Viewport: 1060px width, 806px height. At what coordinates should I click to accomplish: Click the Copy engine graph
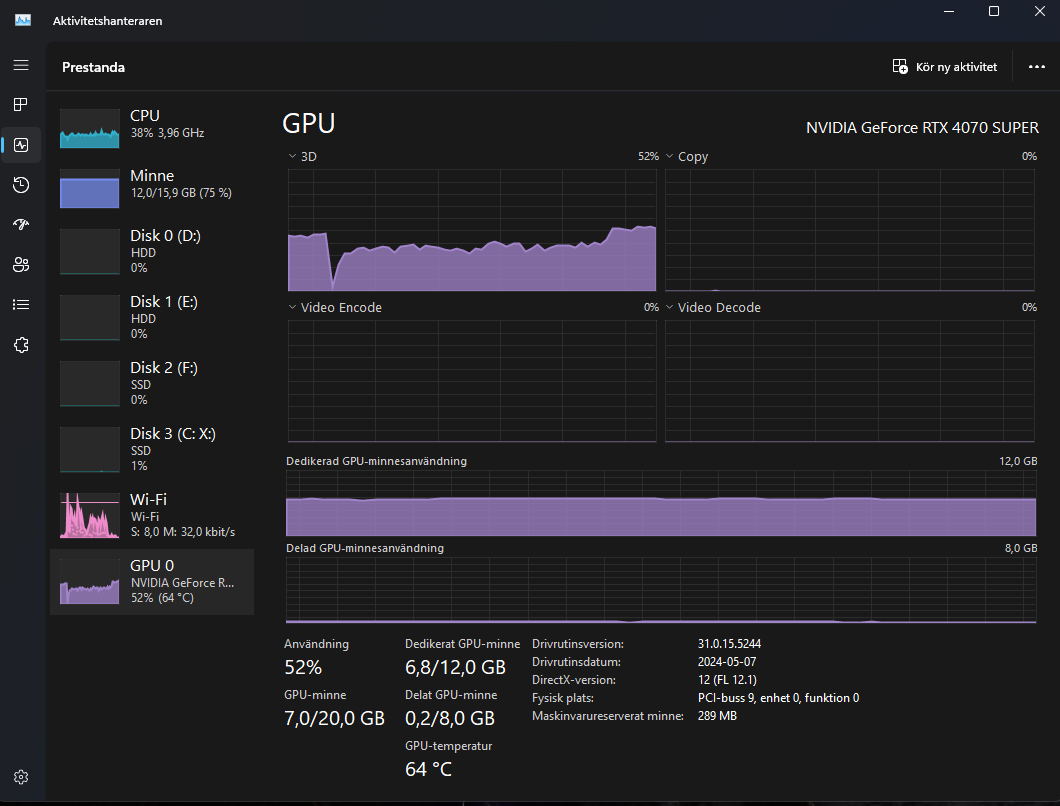pyautogui.click(x=850, y=230)
